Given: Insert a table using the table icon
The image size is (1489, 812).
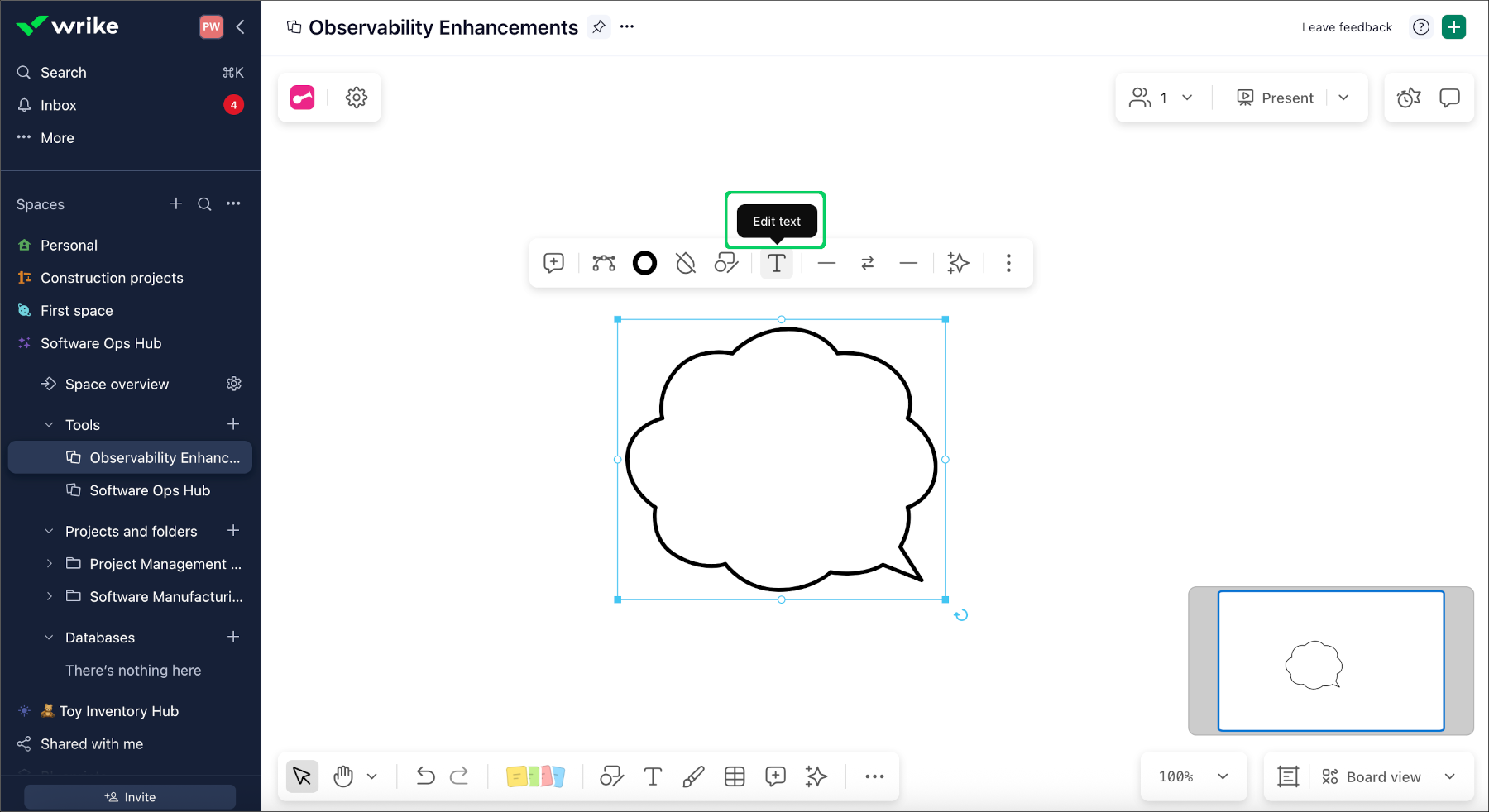Looking at the screenshot, I should tap(735, 776).
